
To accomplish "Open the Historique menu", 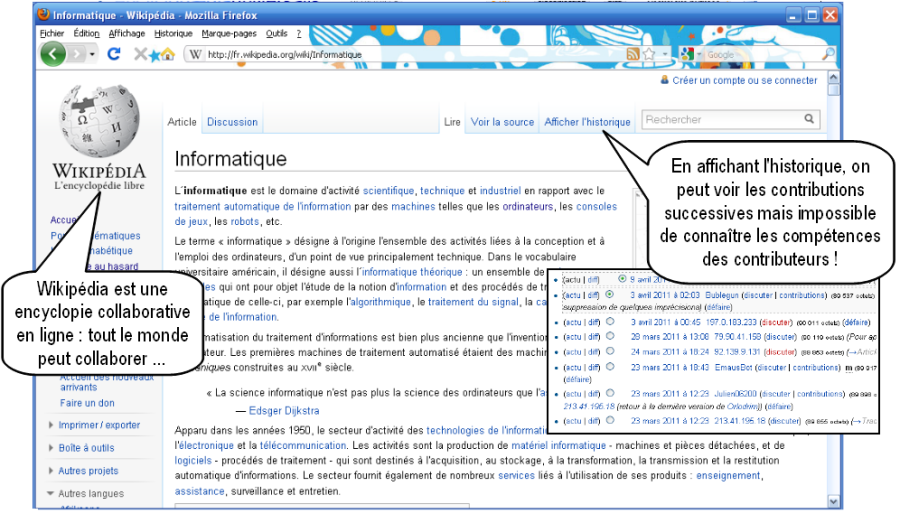I will [173, 33].
